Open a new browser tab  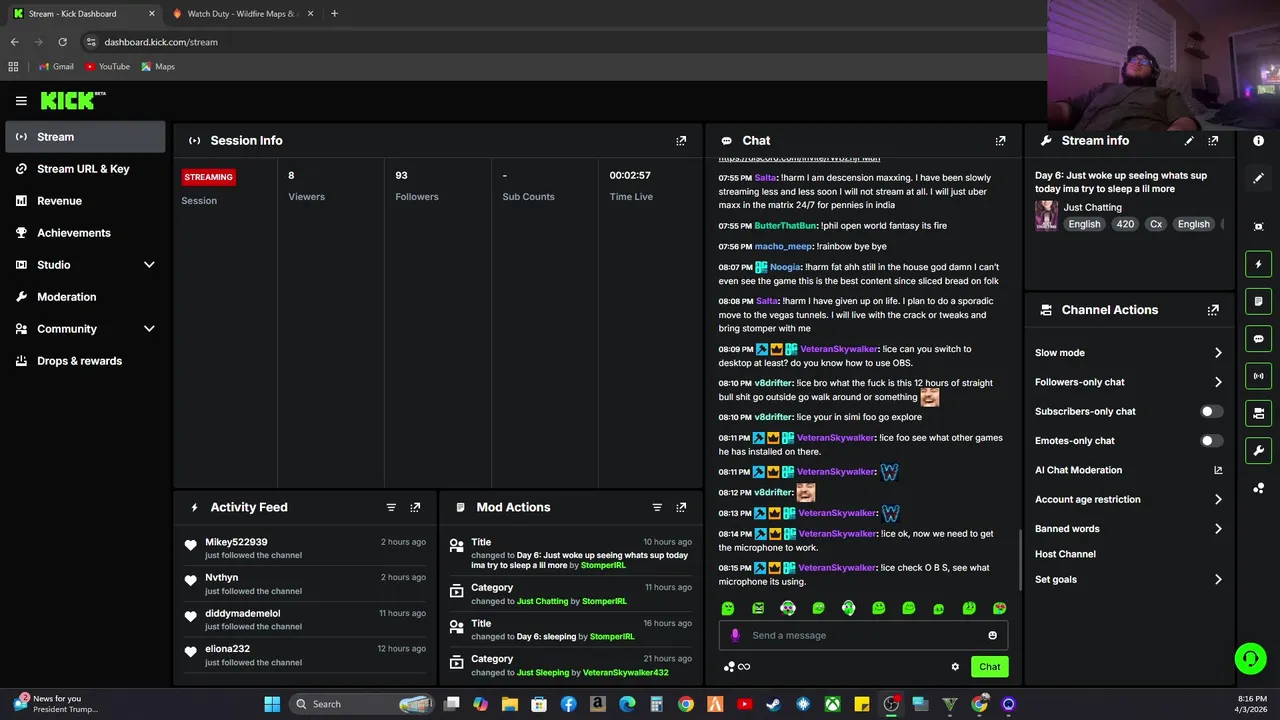(334, 14)
